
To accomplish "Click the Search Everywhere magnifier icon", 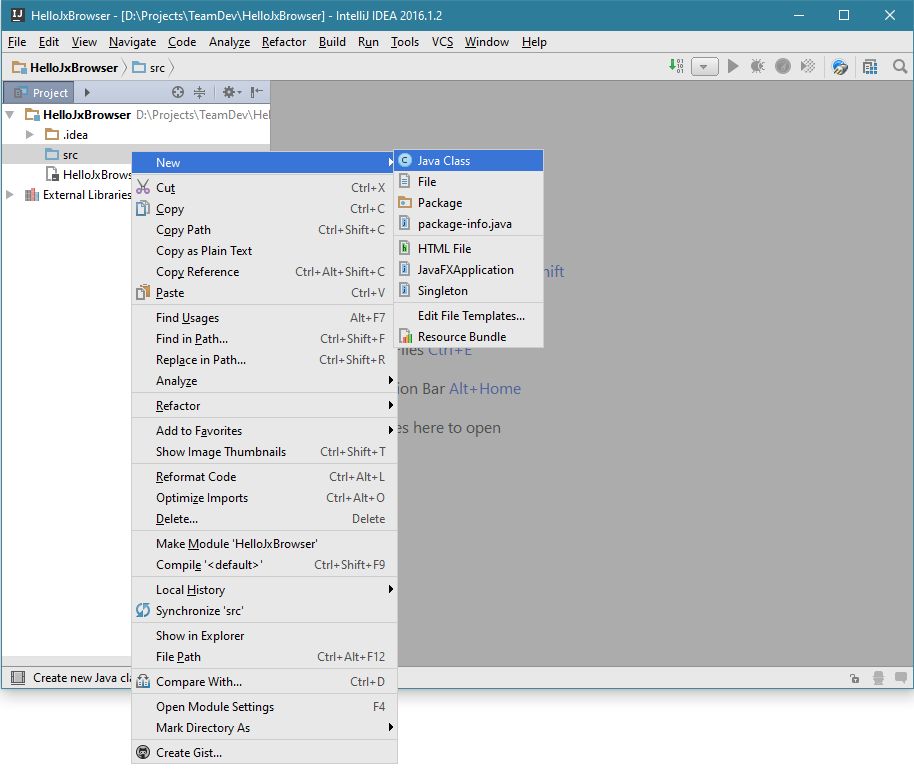I will [900, 66].
